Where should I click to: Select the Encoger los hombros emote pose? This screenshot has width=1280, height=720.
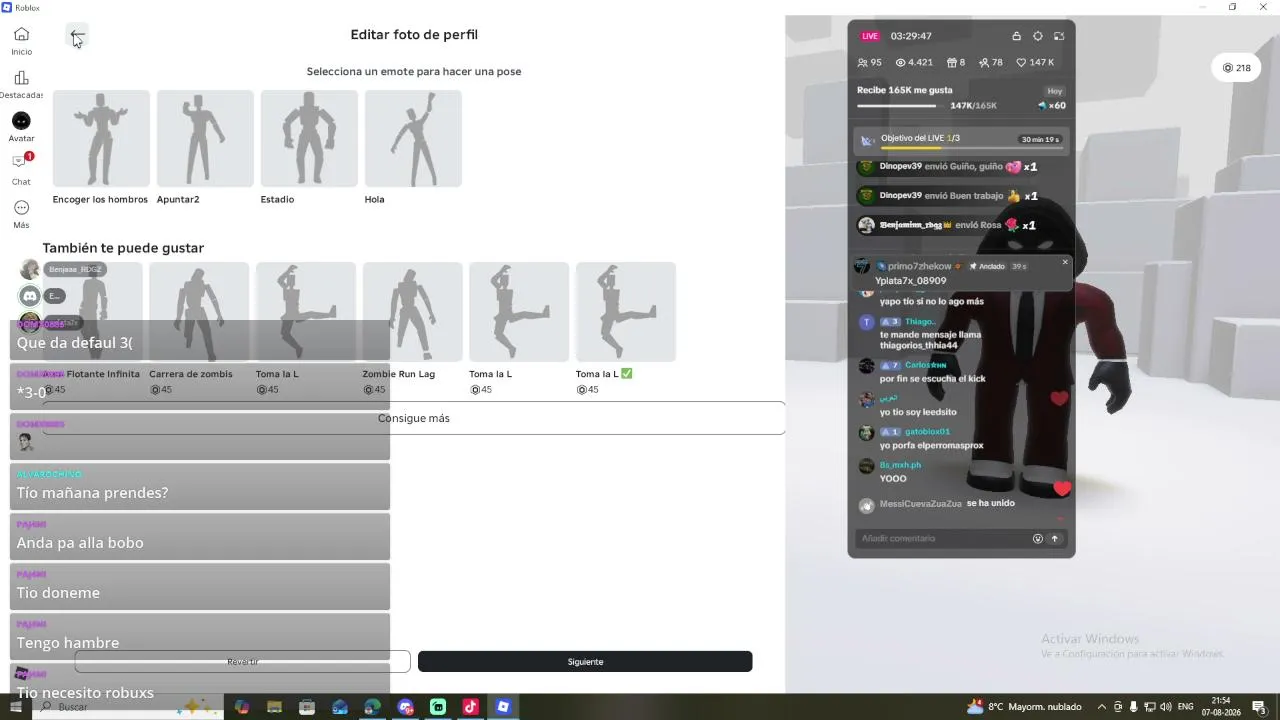(101, 148)
